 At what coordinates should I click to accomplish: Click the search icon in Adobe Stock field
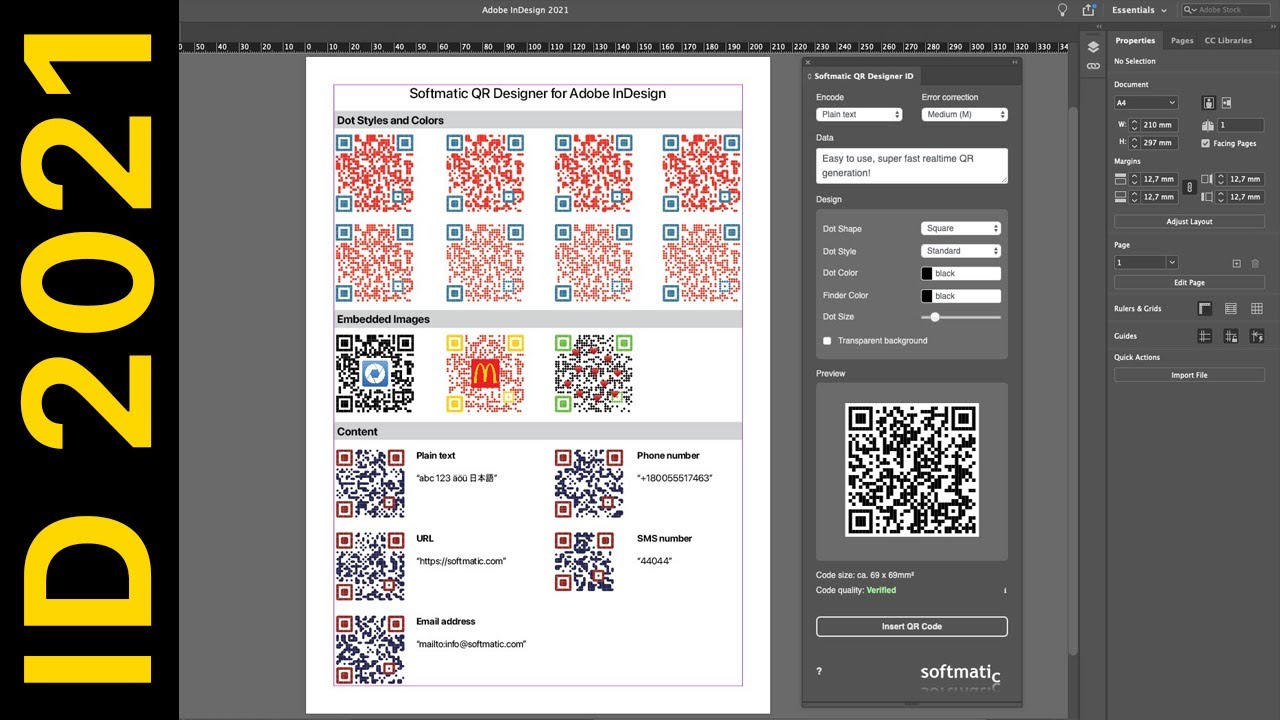[x=1190, y=10]
